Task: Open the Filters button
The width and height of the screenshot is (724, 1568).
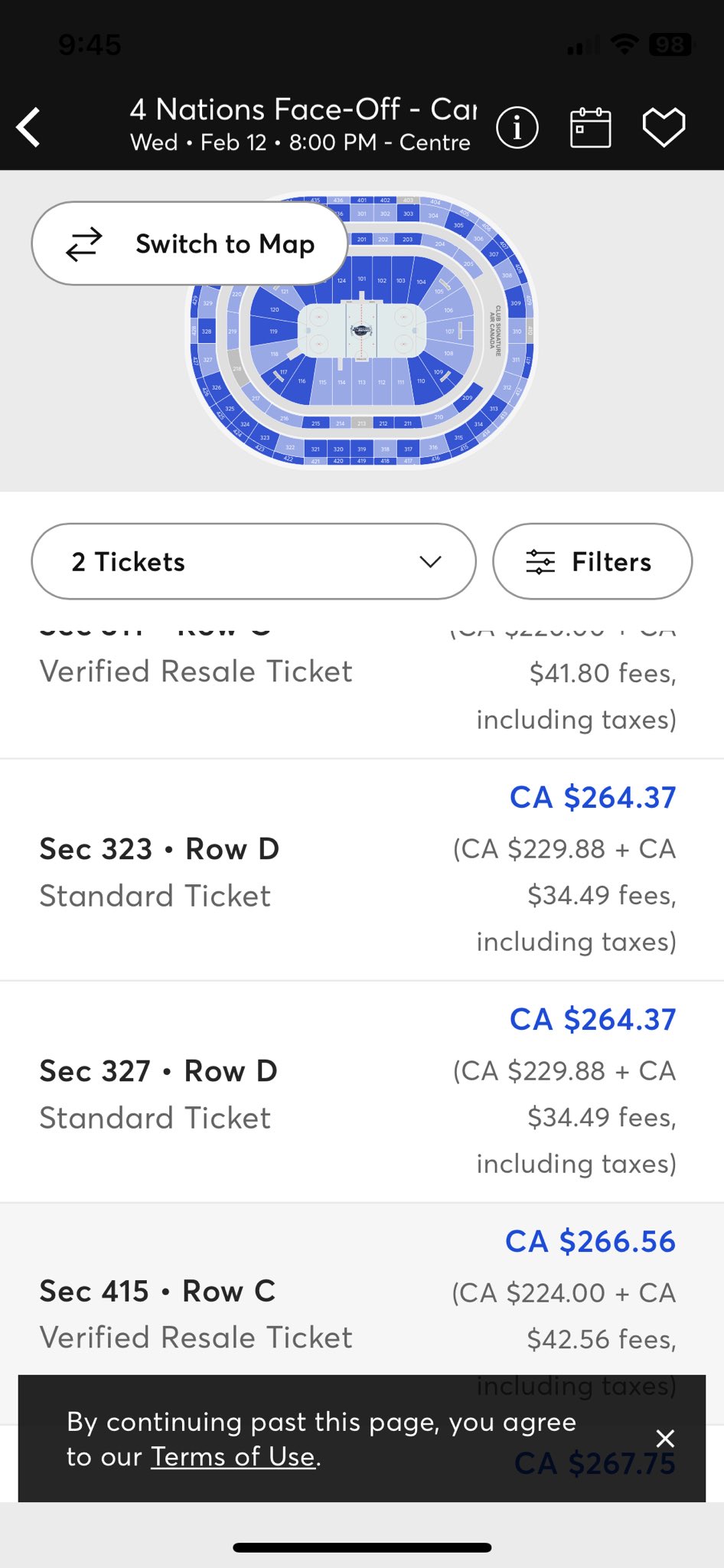Action: tap(592, 561)
